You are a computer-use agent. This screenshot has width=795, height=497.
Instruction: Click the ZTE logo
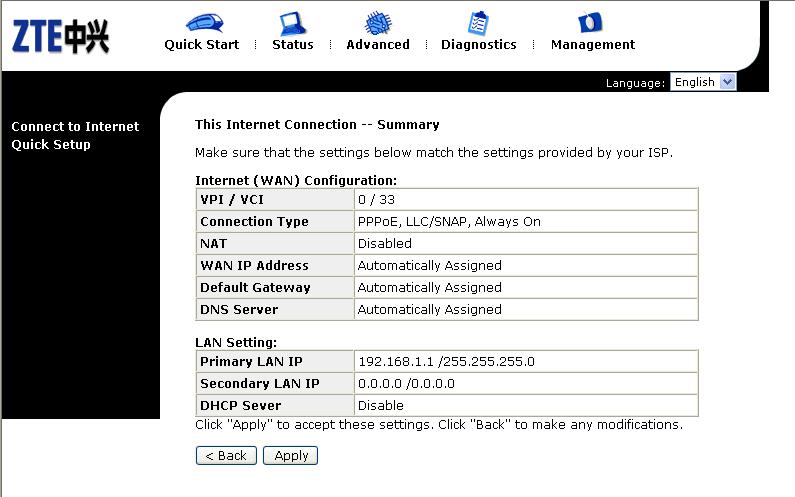60,37
